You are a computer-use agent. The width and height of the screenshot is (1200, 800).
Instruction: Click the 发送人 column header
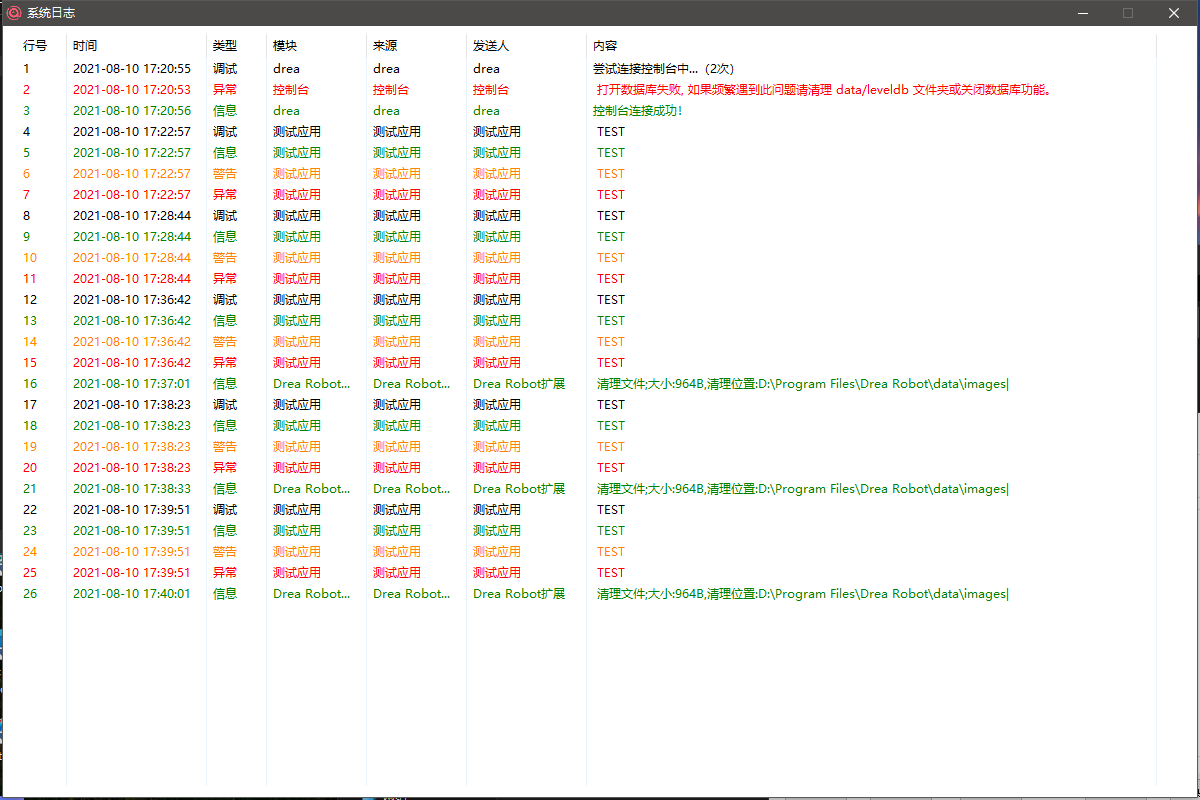tap(491, 46)
